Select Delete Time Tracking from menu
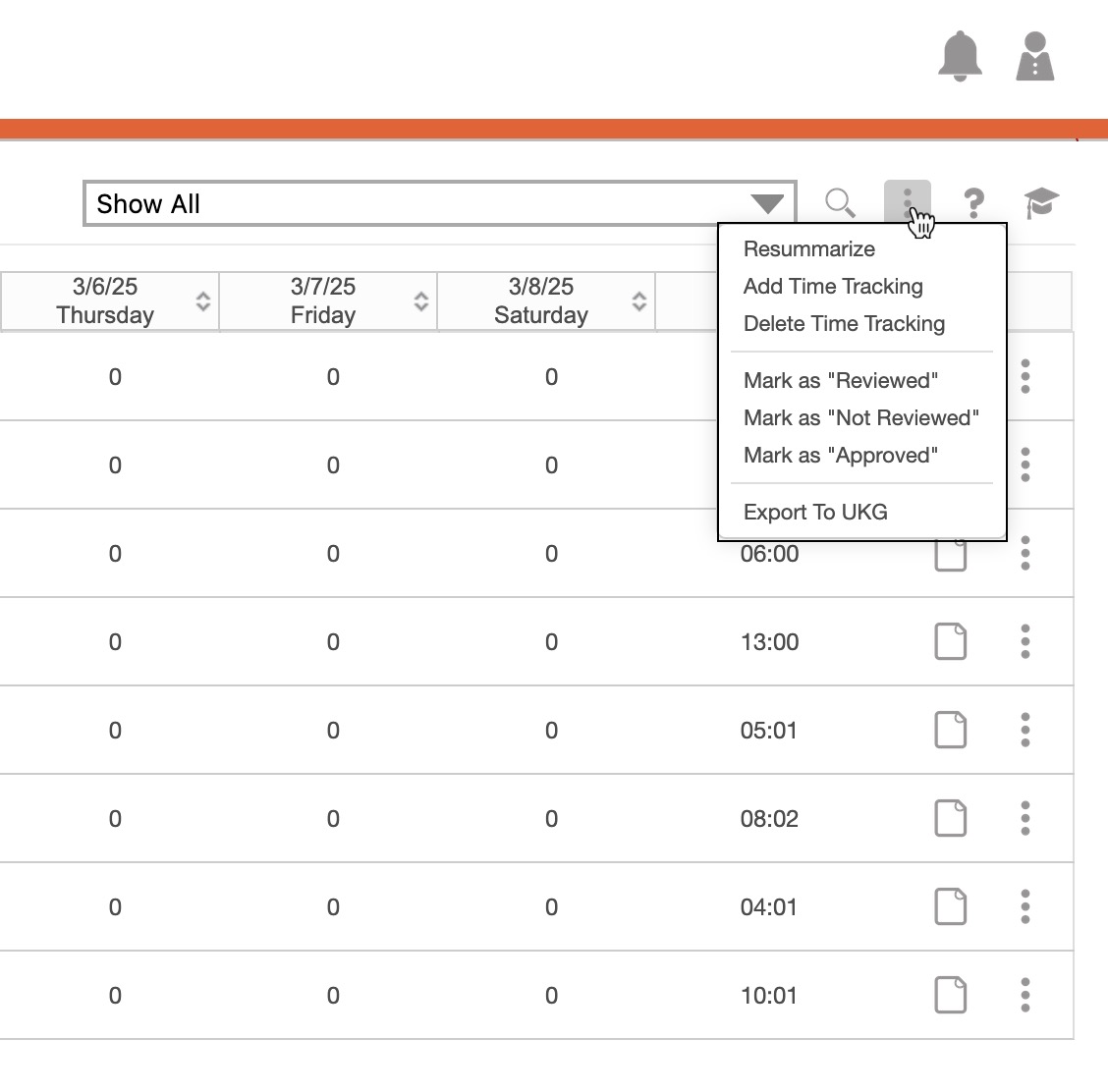 click(x=844, y=324)
